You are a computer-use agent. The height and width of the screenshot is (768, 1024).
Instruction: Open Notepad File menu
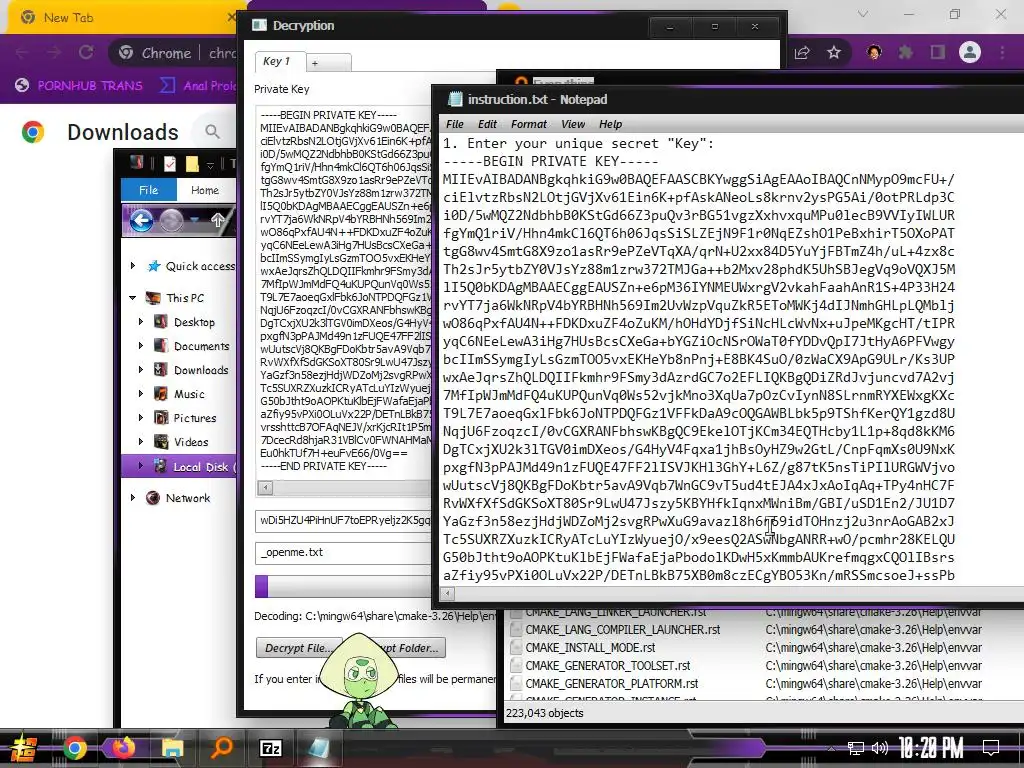point(455,124)
